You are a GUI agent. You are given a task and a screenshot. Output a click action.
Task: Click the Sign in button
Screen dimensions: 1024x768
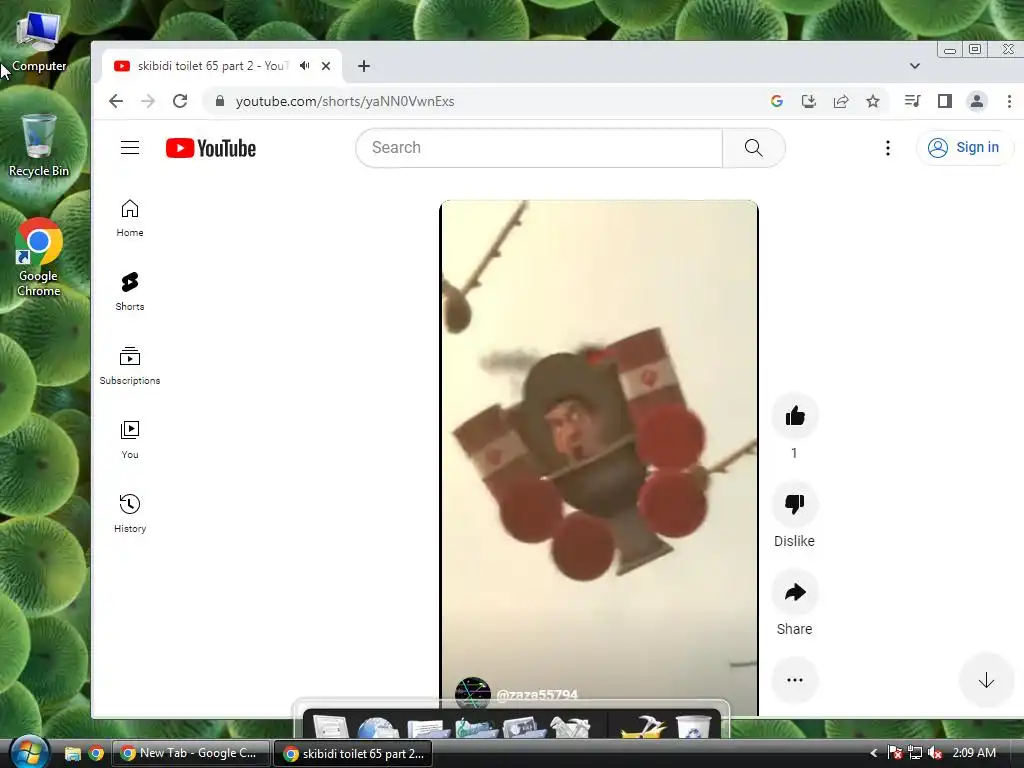pos(964,148)
